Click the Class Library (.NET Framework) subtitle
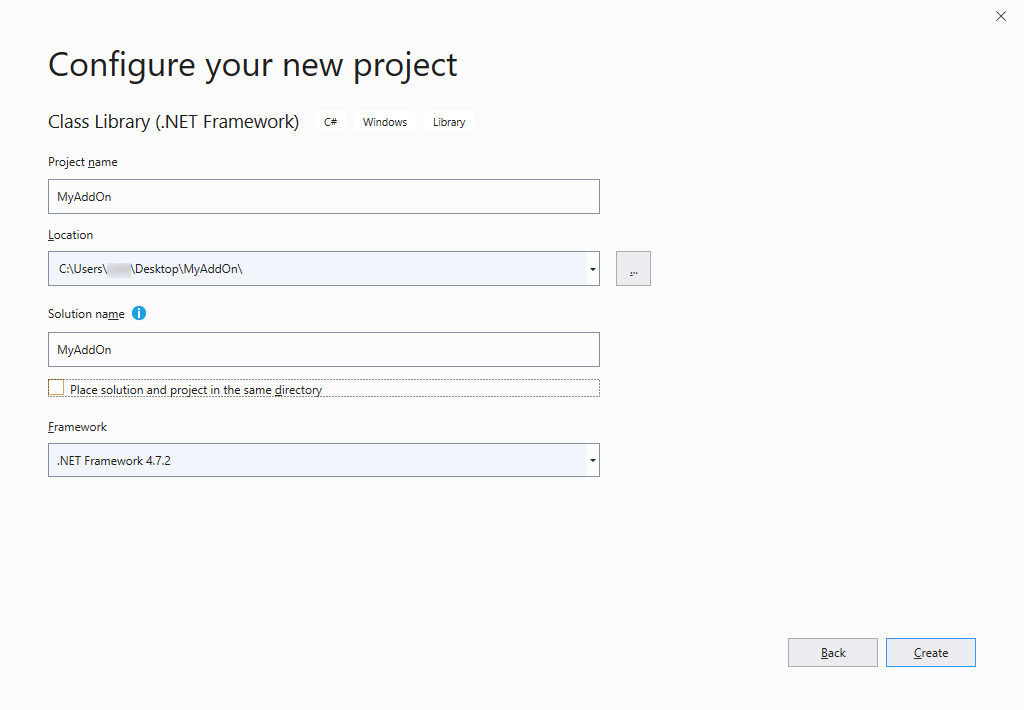1024x710 pixels. [x=173, y=122]
